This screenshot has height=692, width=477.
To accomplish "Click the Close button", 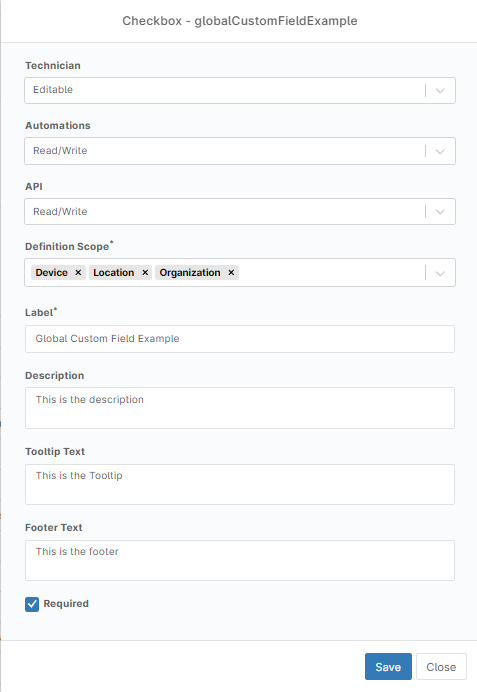I will pyautogui.click(x=441, y=666).
